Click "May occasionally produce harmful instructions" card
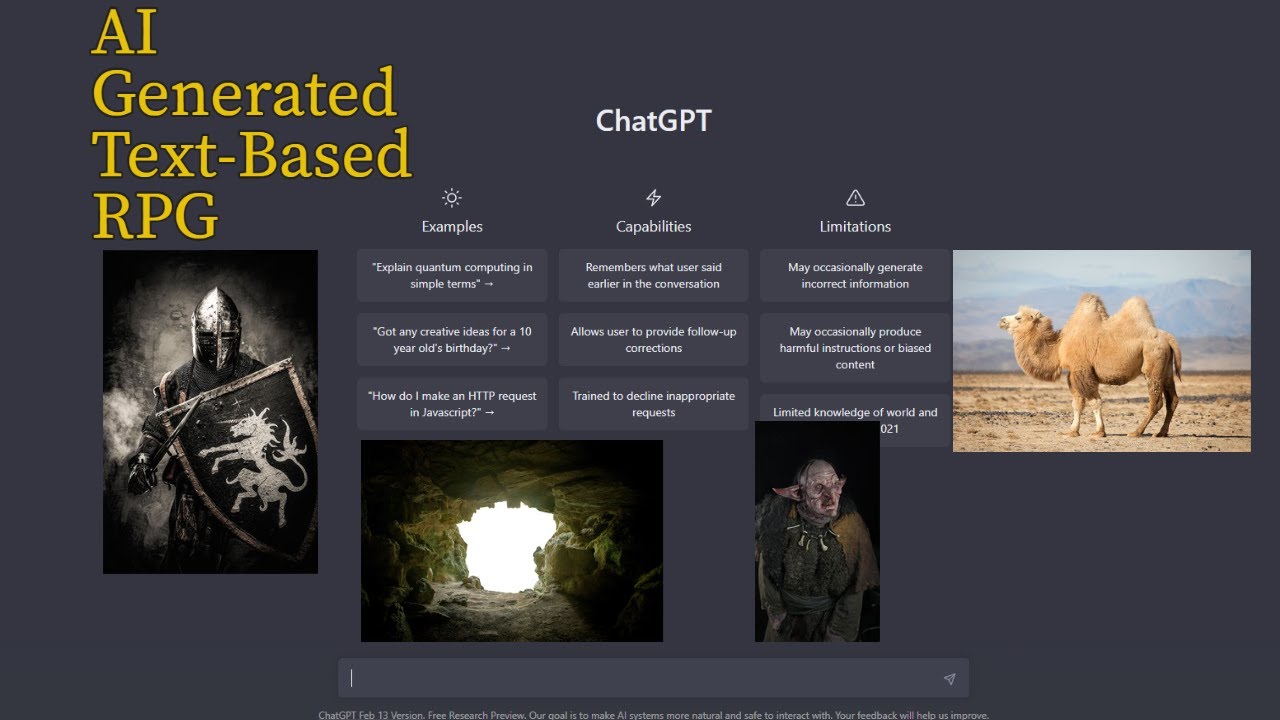This screenshot has height=720, width=1280. (855, 348)
